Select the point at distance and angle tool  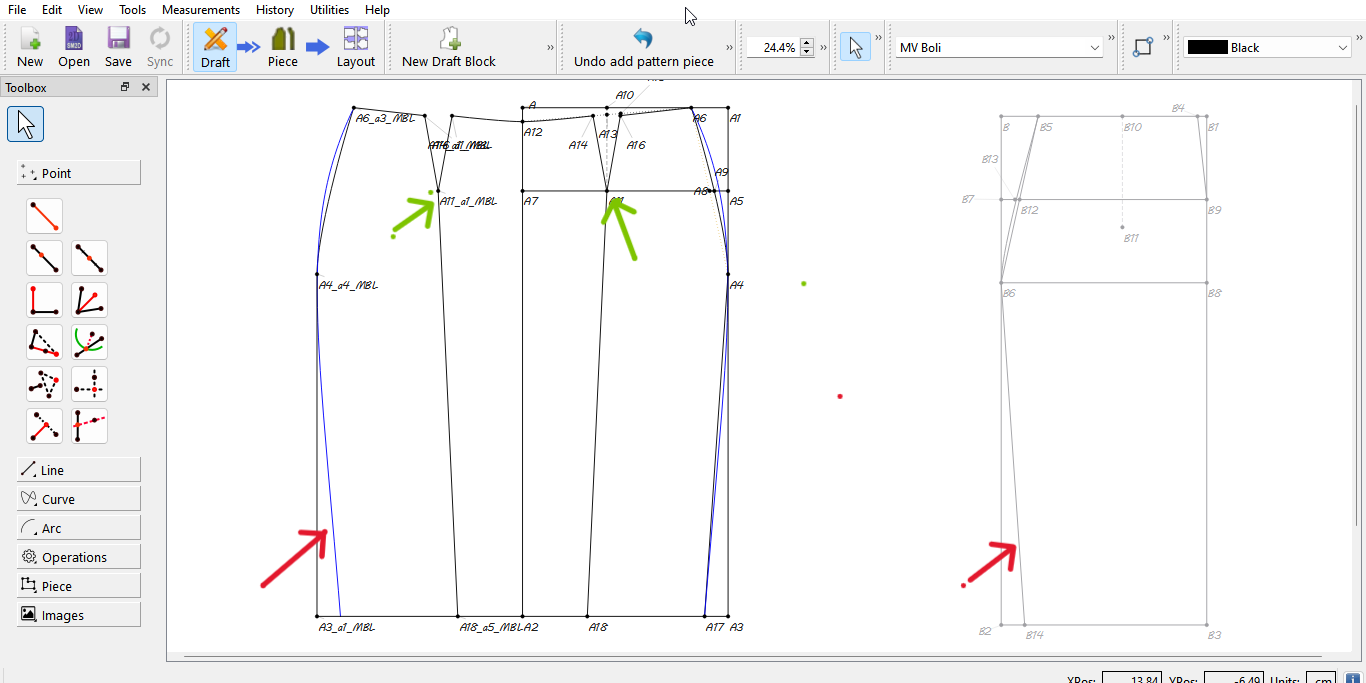tap(44, 216)
